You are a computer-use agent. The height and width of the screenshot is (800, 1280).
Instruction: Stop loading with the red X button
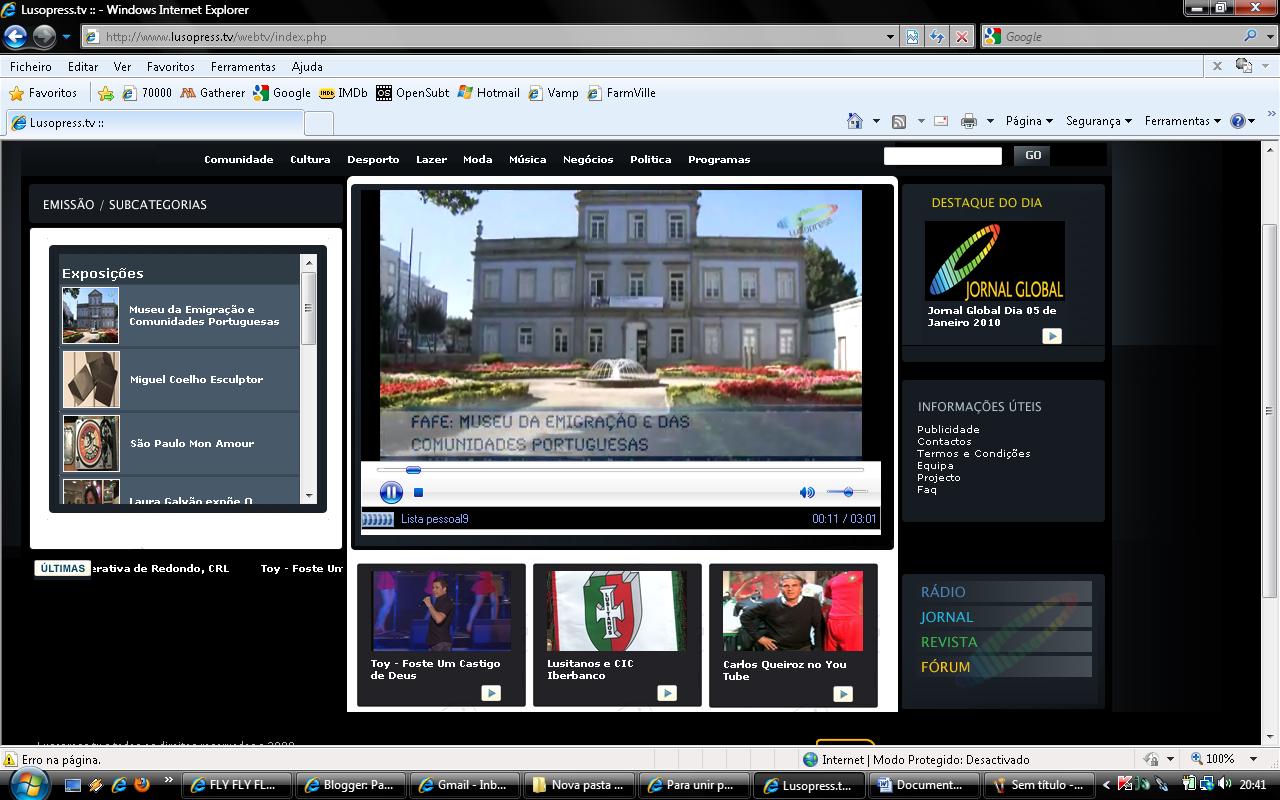tap(961, 37)
